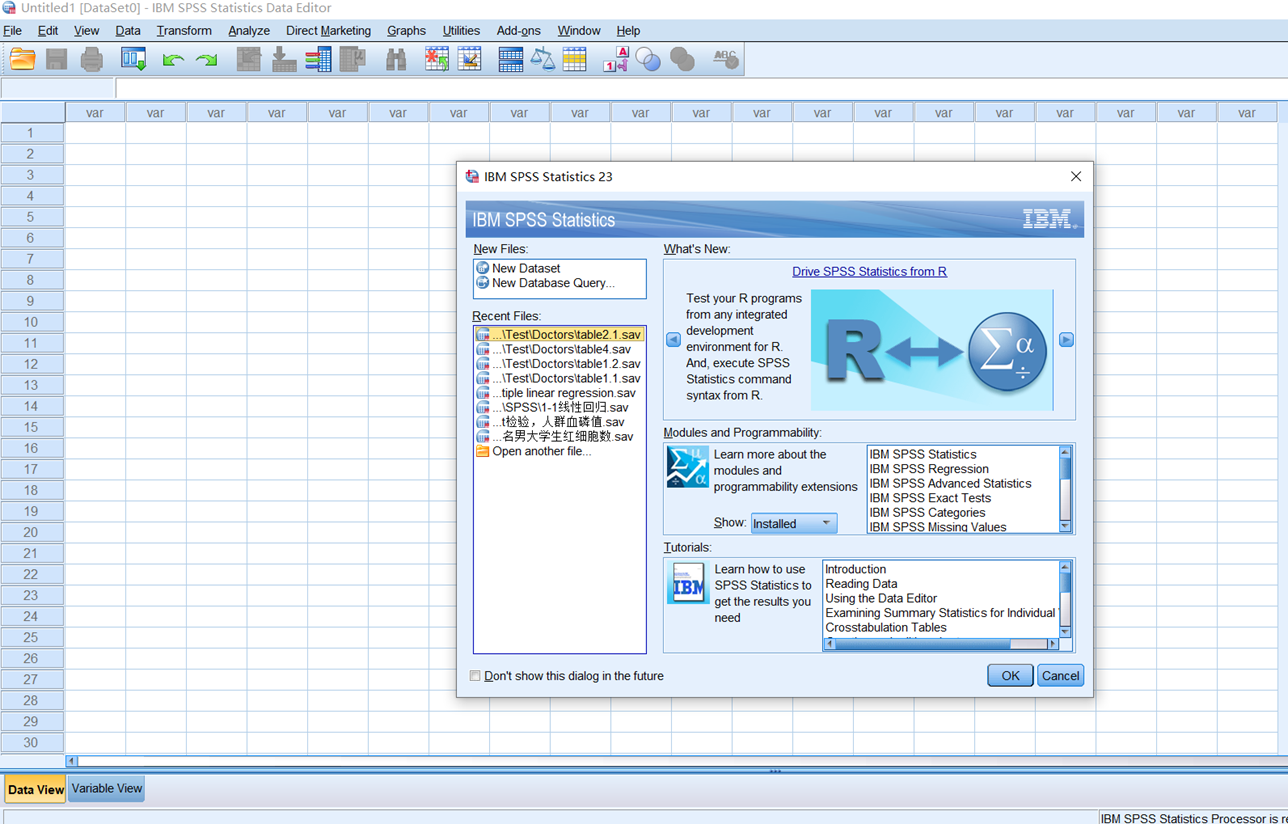Open Drive SPSS Statistics from R link
The image size is (1288, 824).
869,271
